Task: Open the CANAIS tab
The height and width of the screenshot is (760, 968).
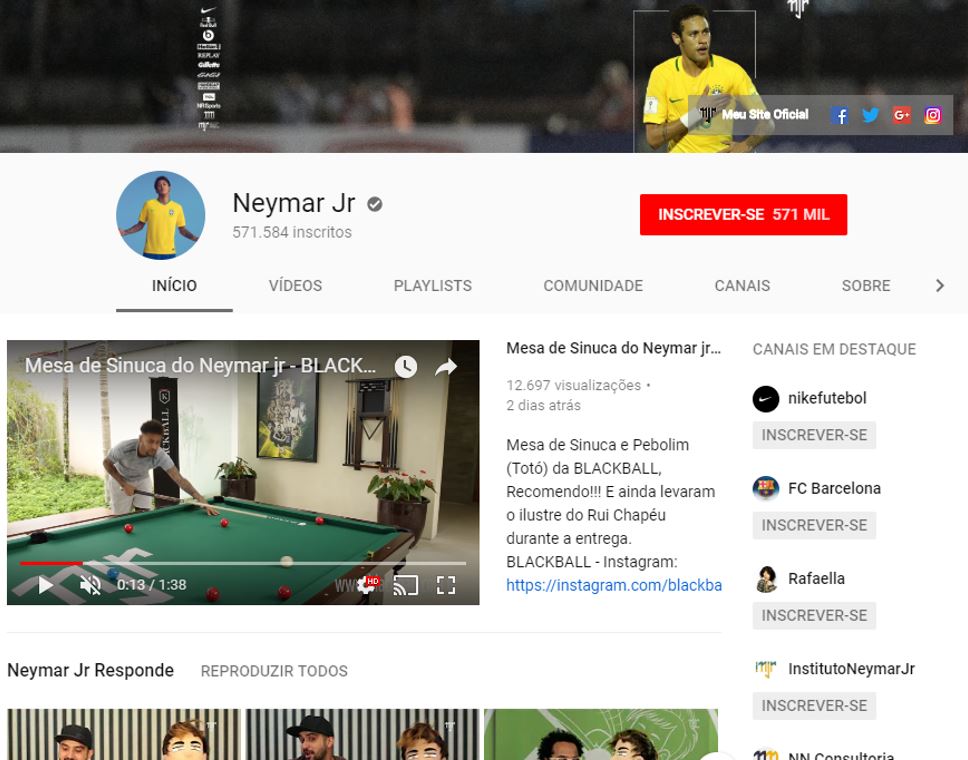Action: pos(742,286)
